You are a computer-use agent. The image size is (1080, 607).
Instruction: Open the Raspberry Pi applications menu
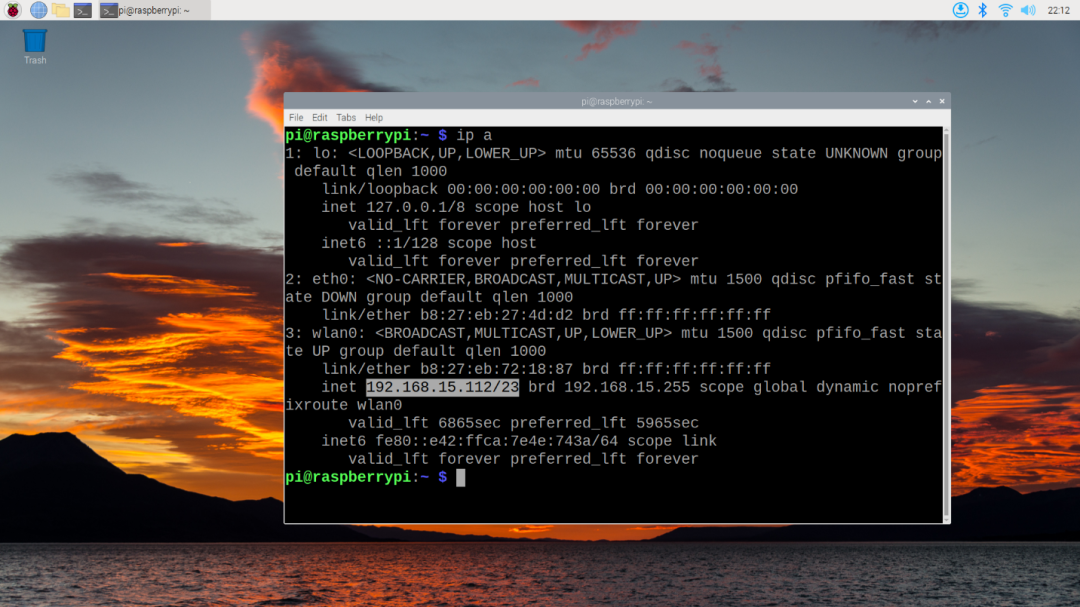pyautogui.click(x=13, y=10)
